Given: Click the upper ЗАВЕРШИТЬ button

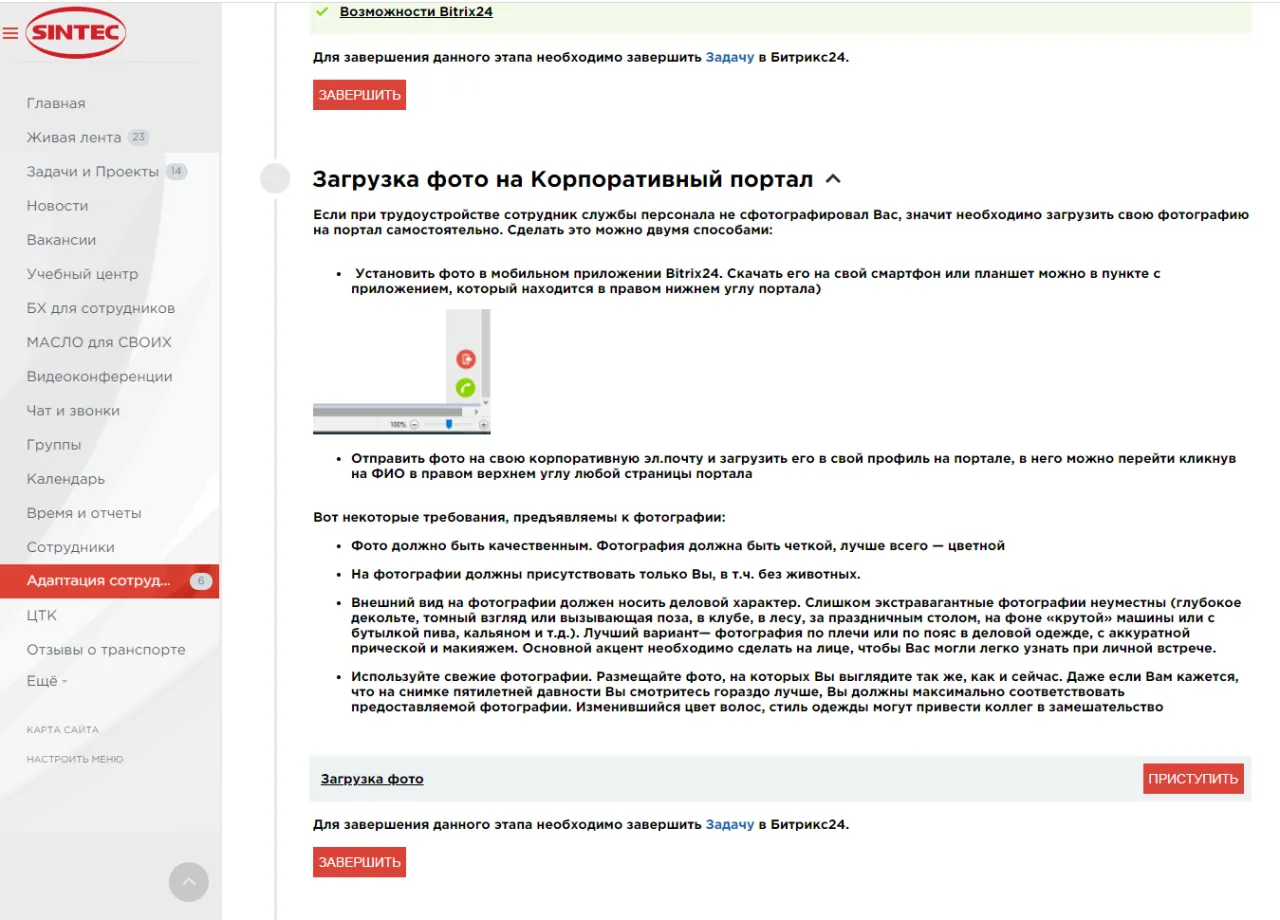Looking at the screenshot, I should [358, 94].
